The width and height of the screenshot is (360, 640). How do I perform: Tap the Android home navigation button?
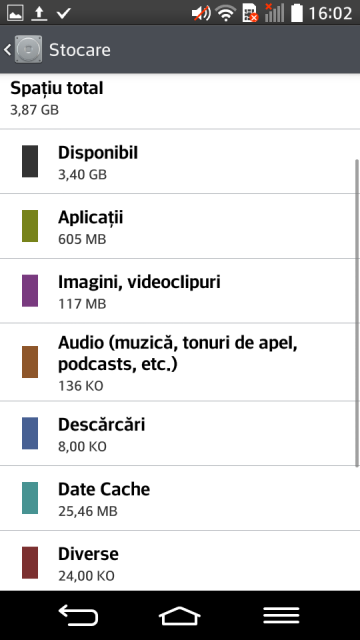pyautogui.click(x=180, y=615)
